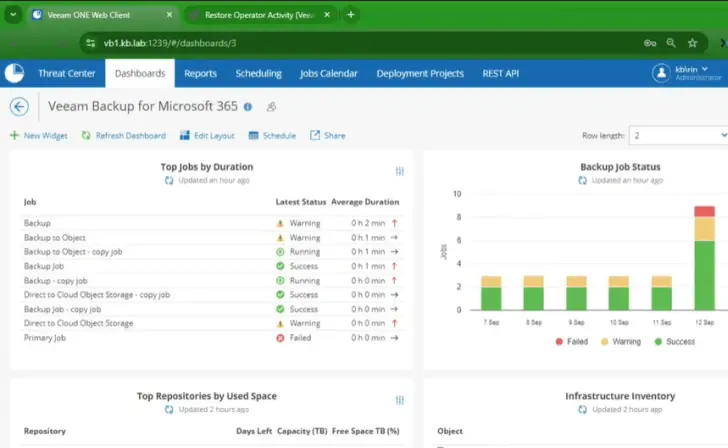Open a new browser tab

(x=351, y=15)
